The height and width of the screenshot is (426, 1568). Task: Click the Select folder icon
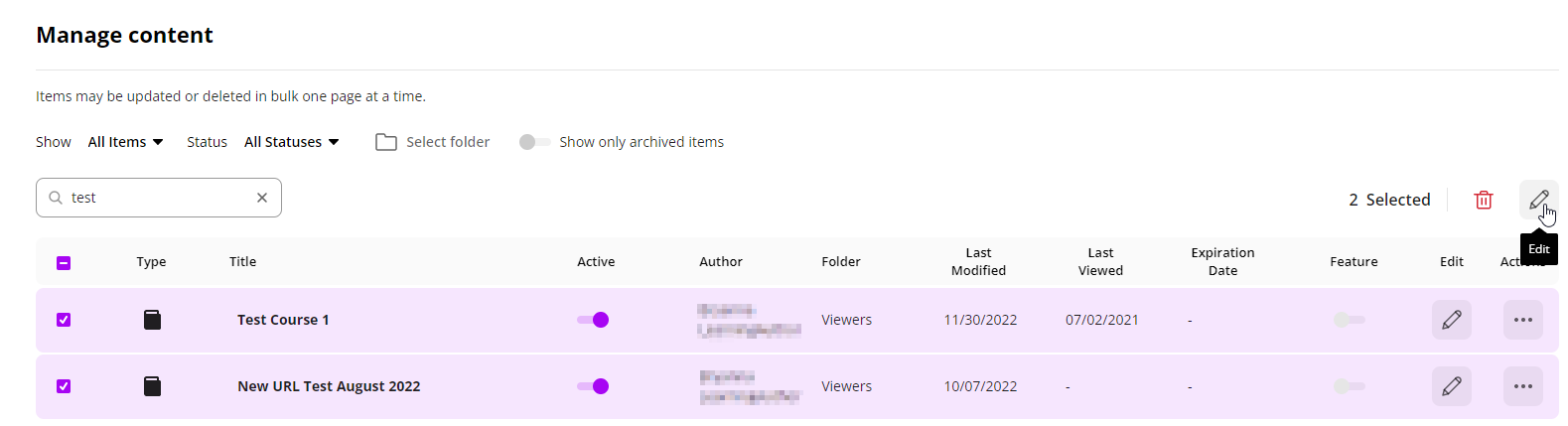pyautogui.click(x=386, y=142)
